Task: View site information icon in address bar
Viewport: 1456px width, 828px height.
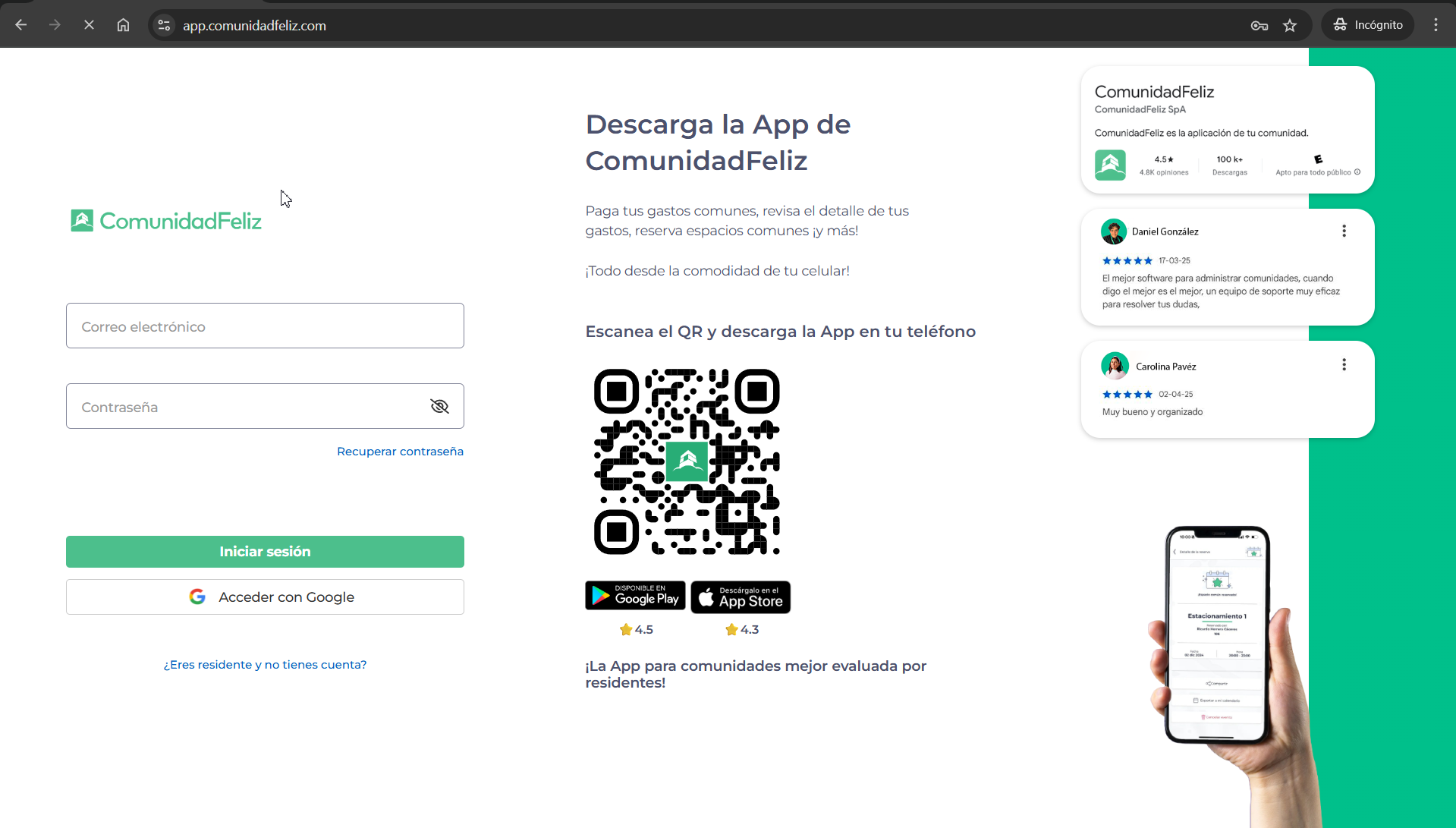Action: (164, 25)
